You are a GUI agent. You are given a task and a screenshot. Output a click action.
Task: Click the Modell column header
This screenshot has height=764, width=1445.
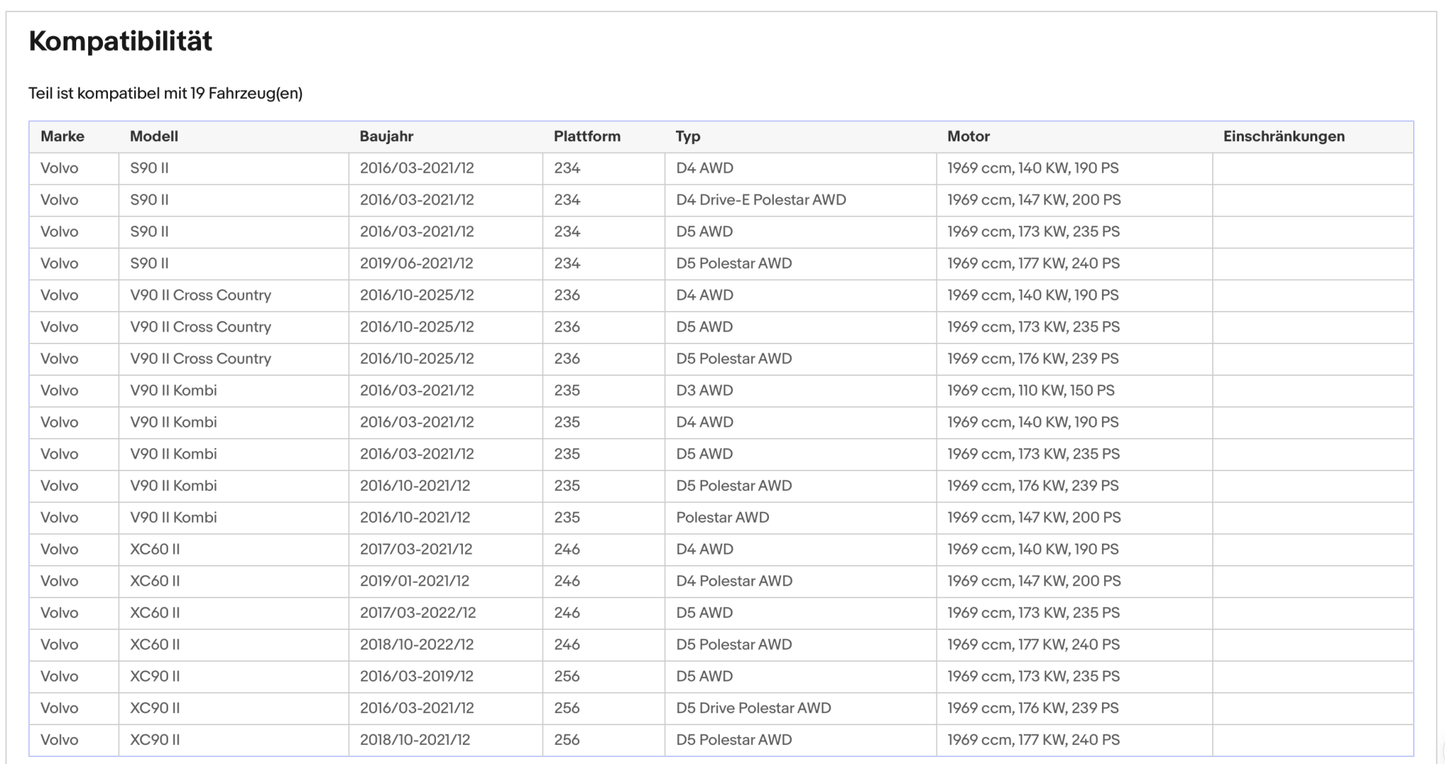[x=154, y=137]
